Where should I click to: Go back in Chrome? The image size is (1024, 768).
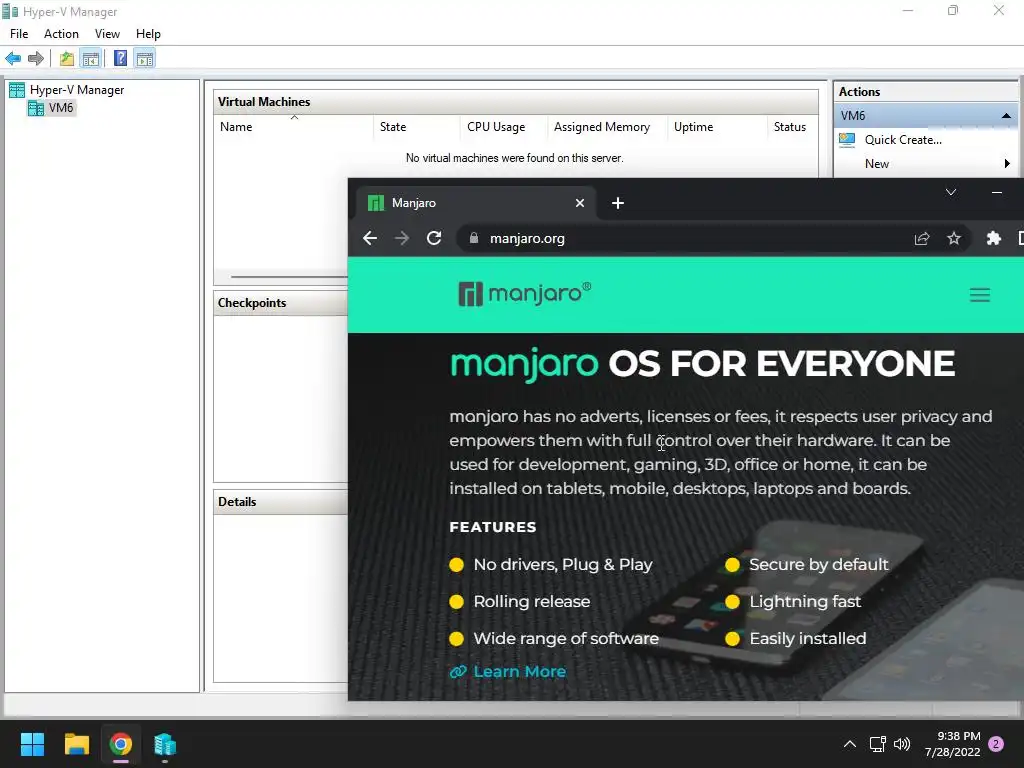(x=370, y=238)
